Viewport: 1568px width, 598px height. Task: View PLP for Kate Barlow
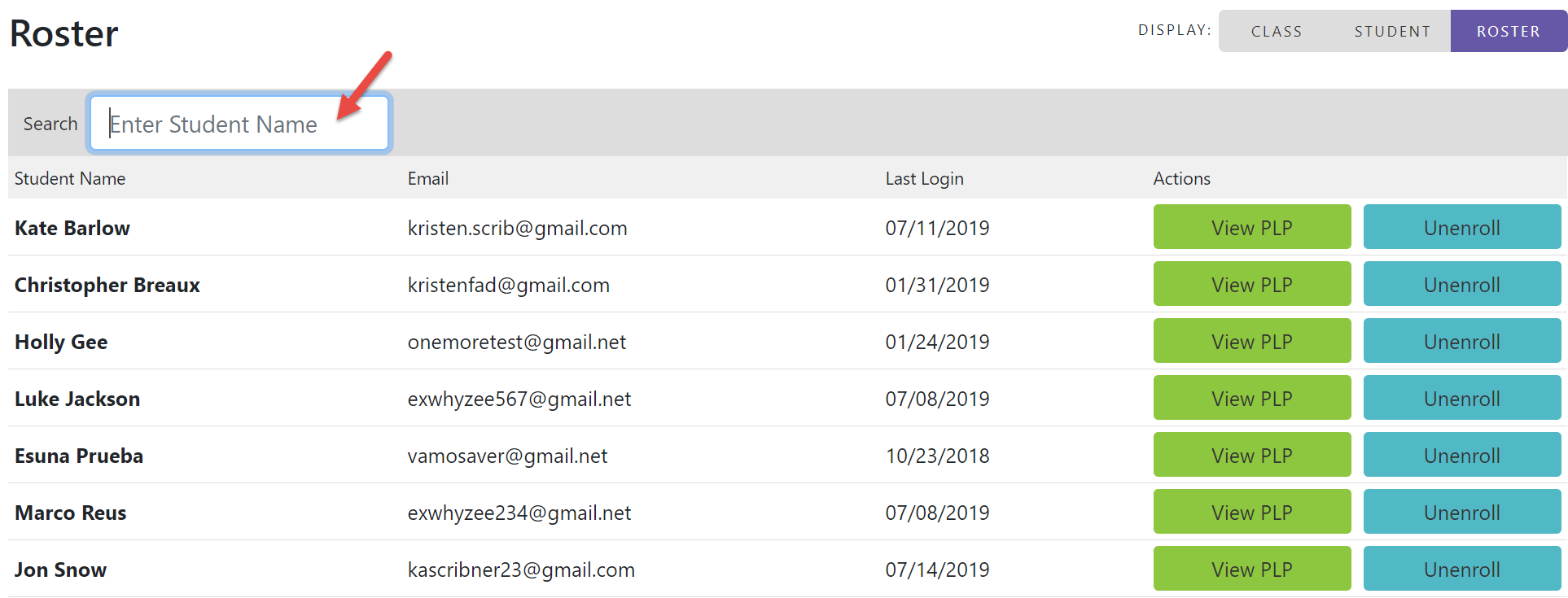[x=1251, y=227]
